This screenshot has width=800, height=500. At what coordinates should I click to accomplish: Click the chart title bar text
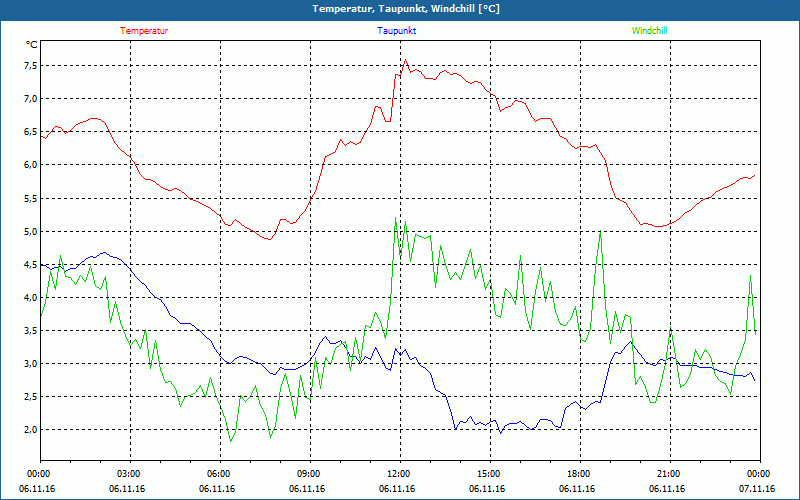(399, 9)
